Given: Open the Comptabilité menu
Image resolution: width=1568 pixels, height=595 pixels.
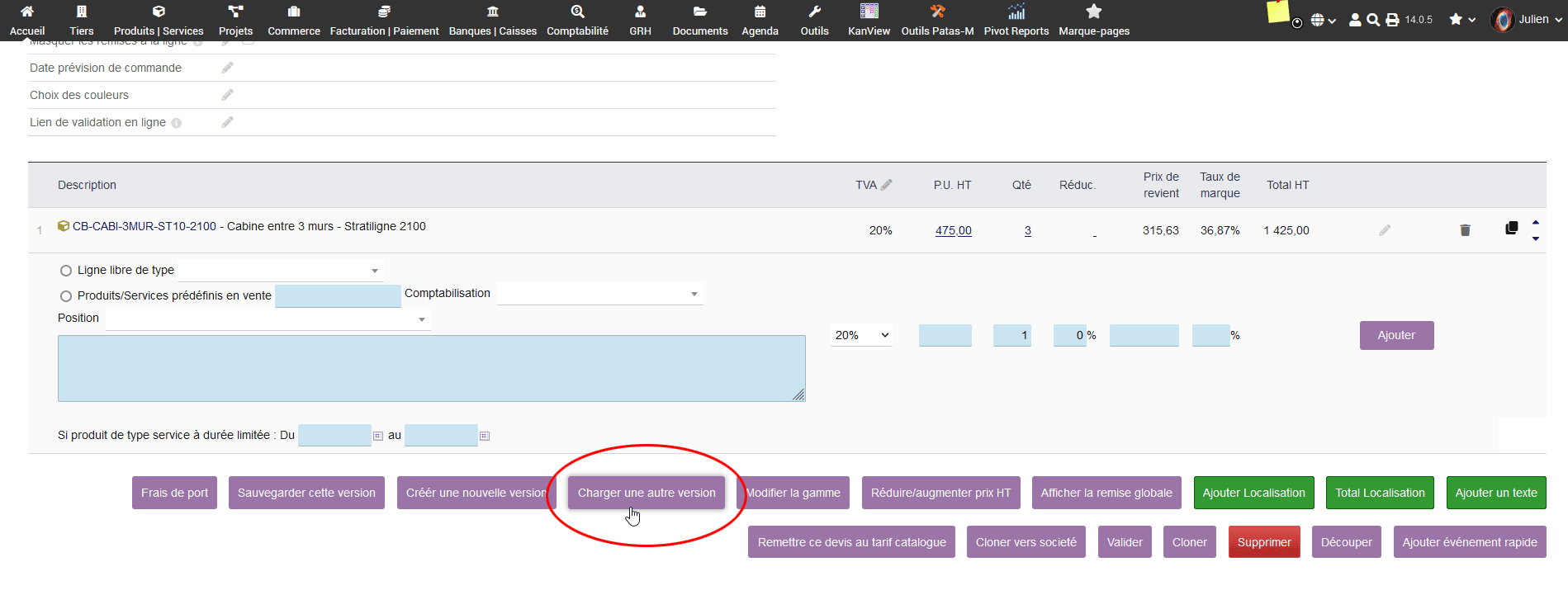Looking at the screenshot, I should (577, 21).
